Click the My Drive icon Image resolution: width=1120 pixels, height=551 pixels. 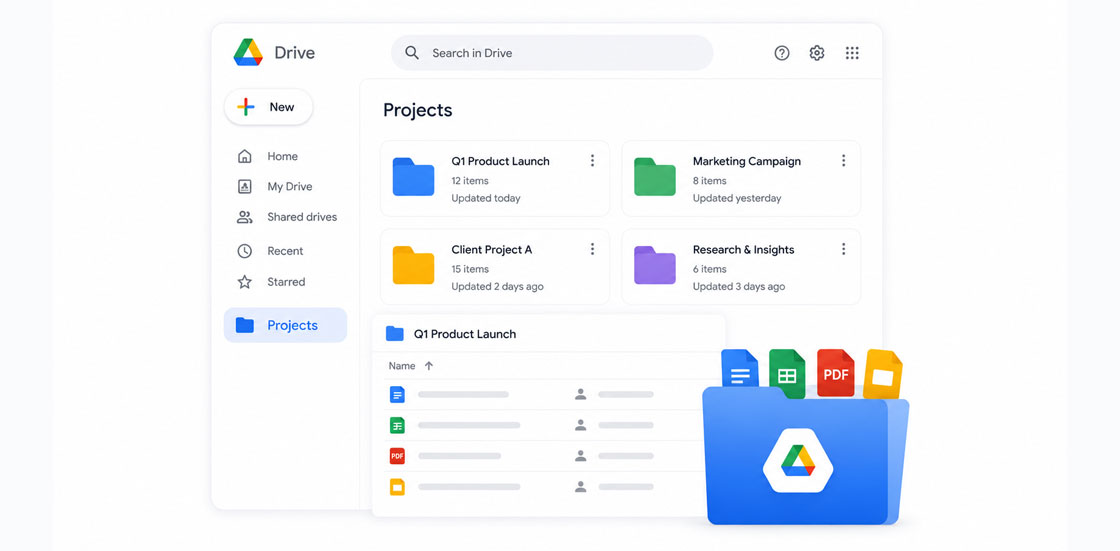[244, 187]
